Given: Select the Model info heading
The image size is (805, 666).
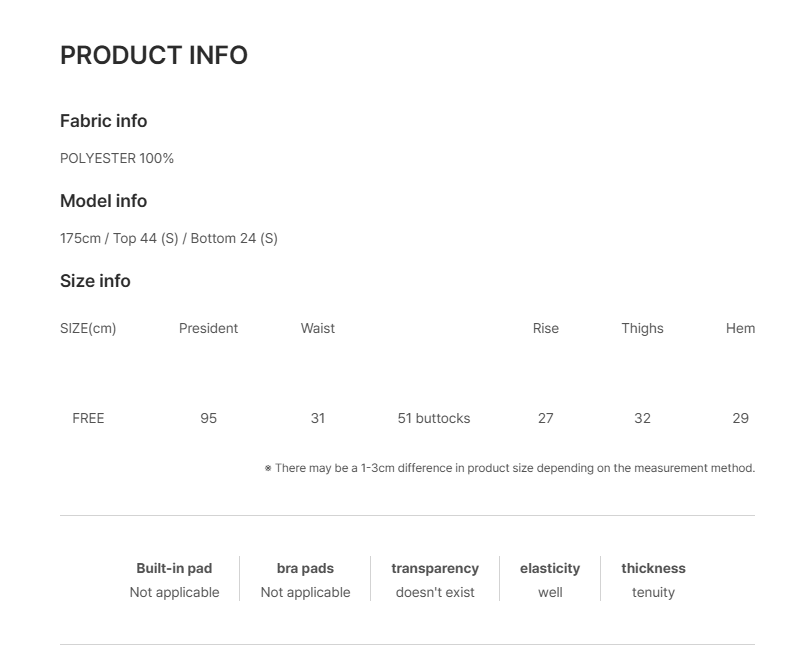Looking at the screenshot, I should tap(103, 201).
